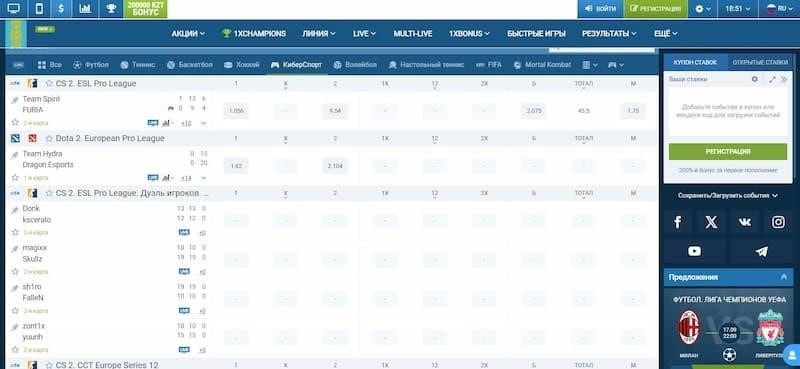
Task: Collapse the Предложения panel arrow
Action: [x=784, y=277]
